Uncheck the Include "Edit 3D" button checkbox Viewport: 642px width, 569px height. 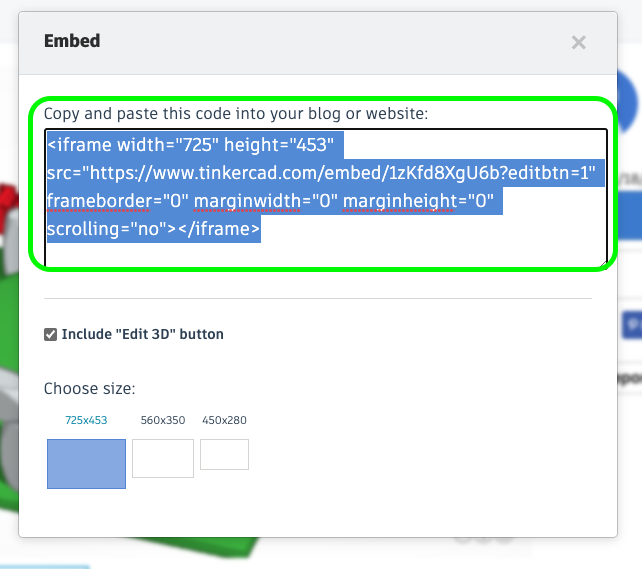click(x=50, y=334)
